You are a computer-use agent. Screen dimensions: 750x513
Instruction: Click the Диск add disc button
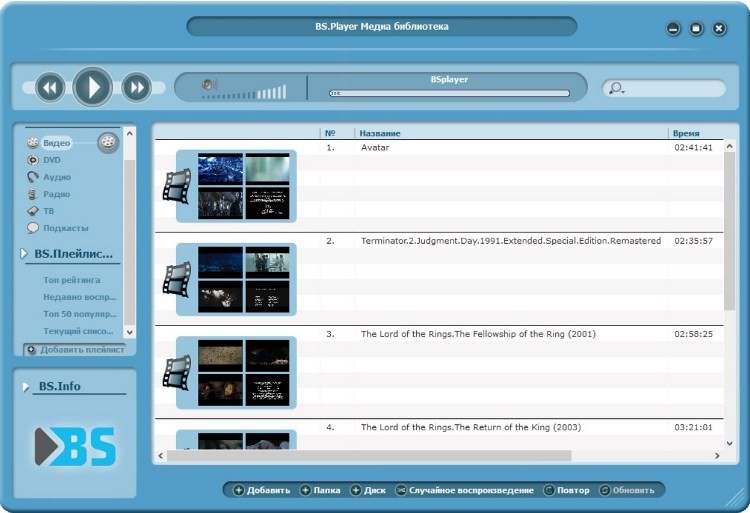click(368, 491)
